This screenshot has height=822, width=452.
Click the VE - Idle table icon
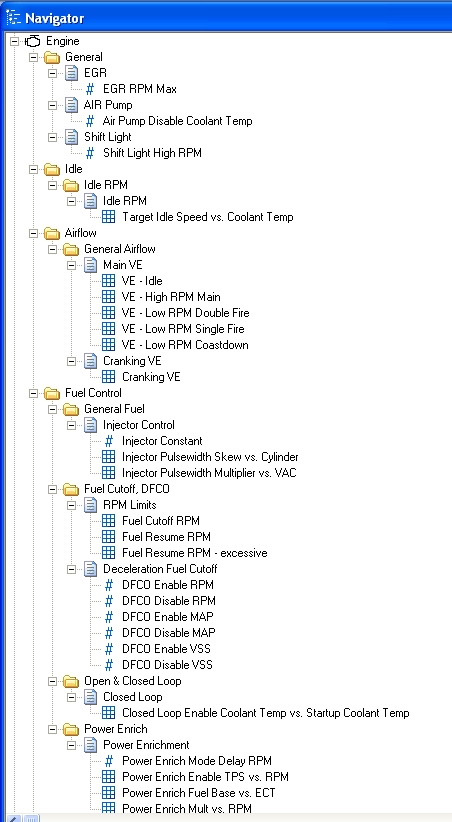tap(108, 281)
